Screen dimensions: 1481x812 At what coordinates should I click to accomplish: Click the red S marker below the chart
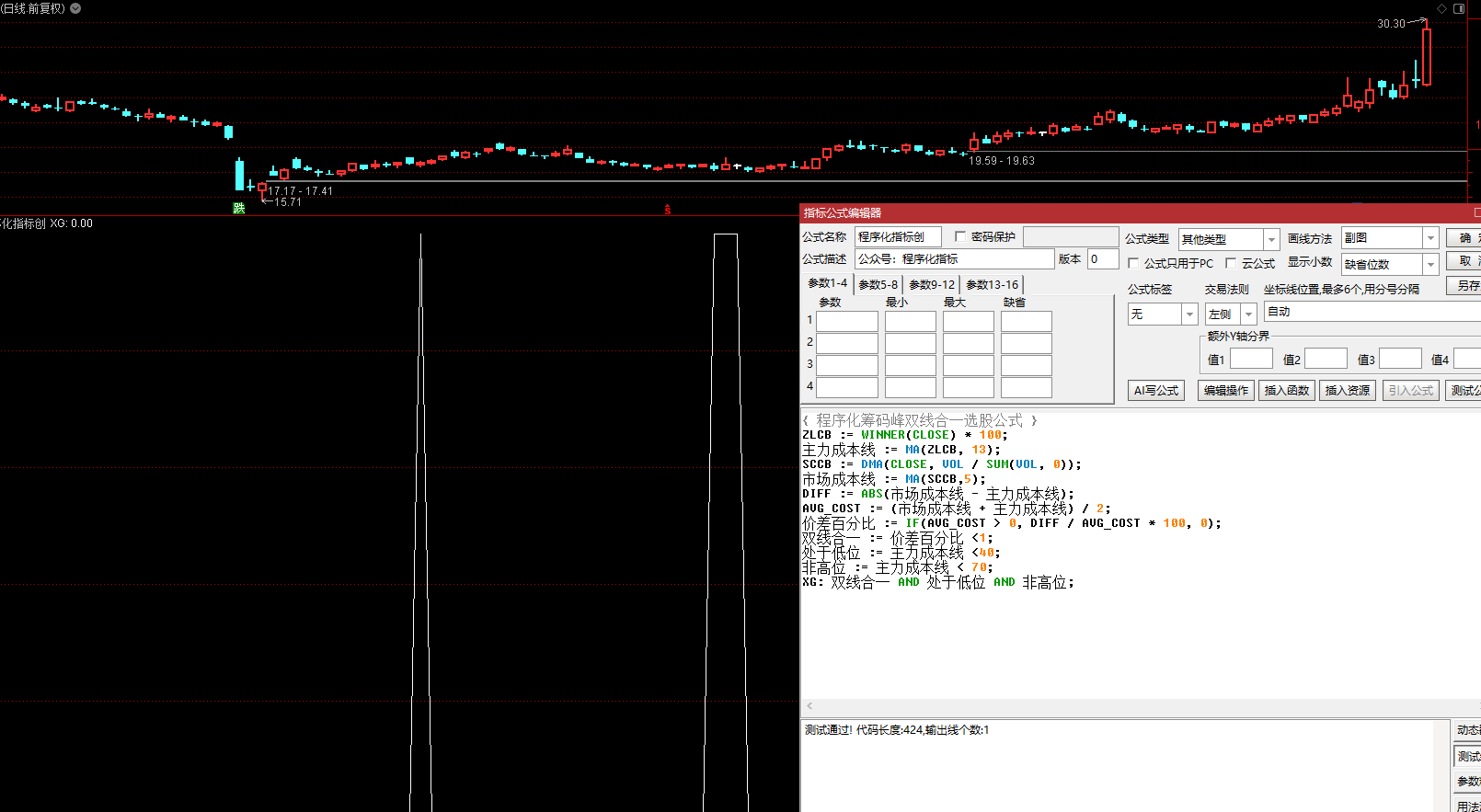(667, 211)
